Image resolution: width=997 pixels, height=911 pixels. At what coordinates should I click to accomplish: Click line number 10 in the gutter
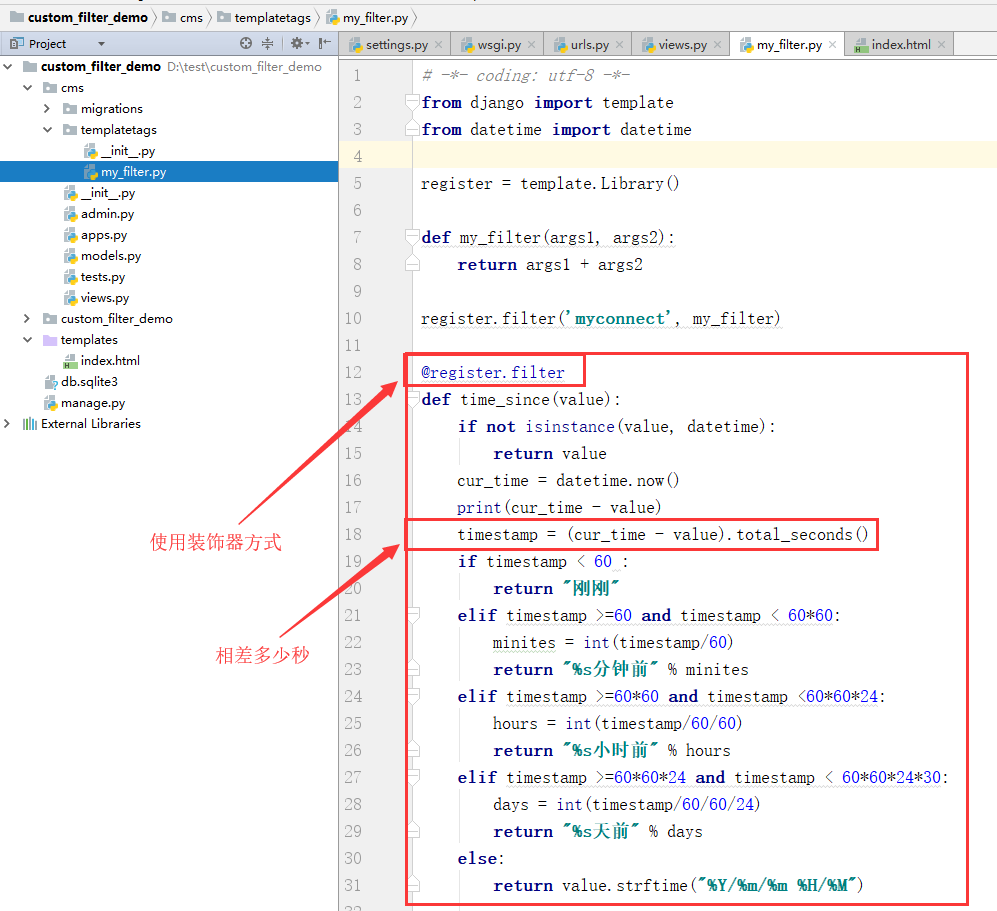(353, 318)
